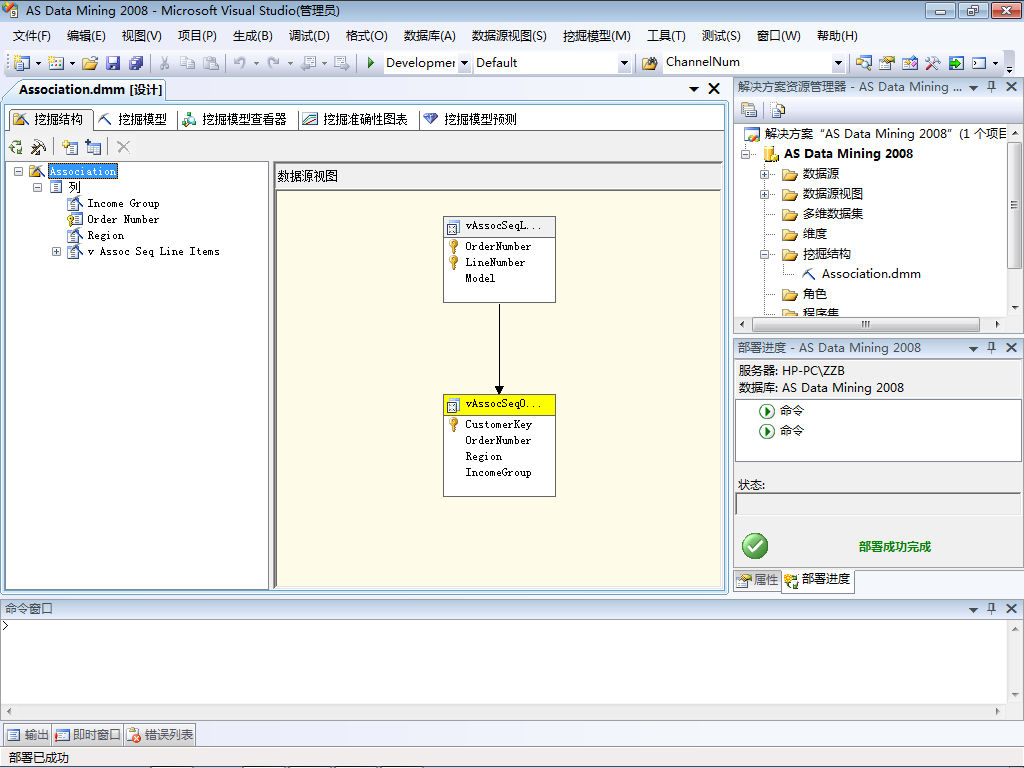Open the Solution Explorer toolbar icon
The height and width of the screenshot is (768, 1024).
pyautogui.click(x=863, y=63)
